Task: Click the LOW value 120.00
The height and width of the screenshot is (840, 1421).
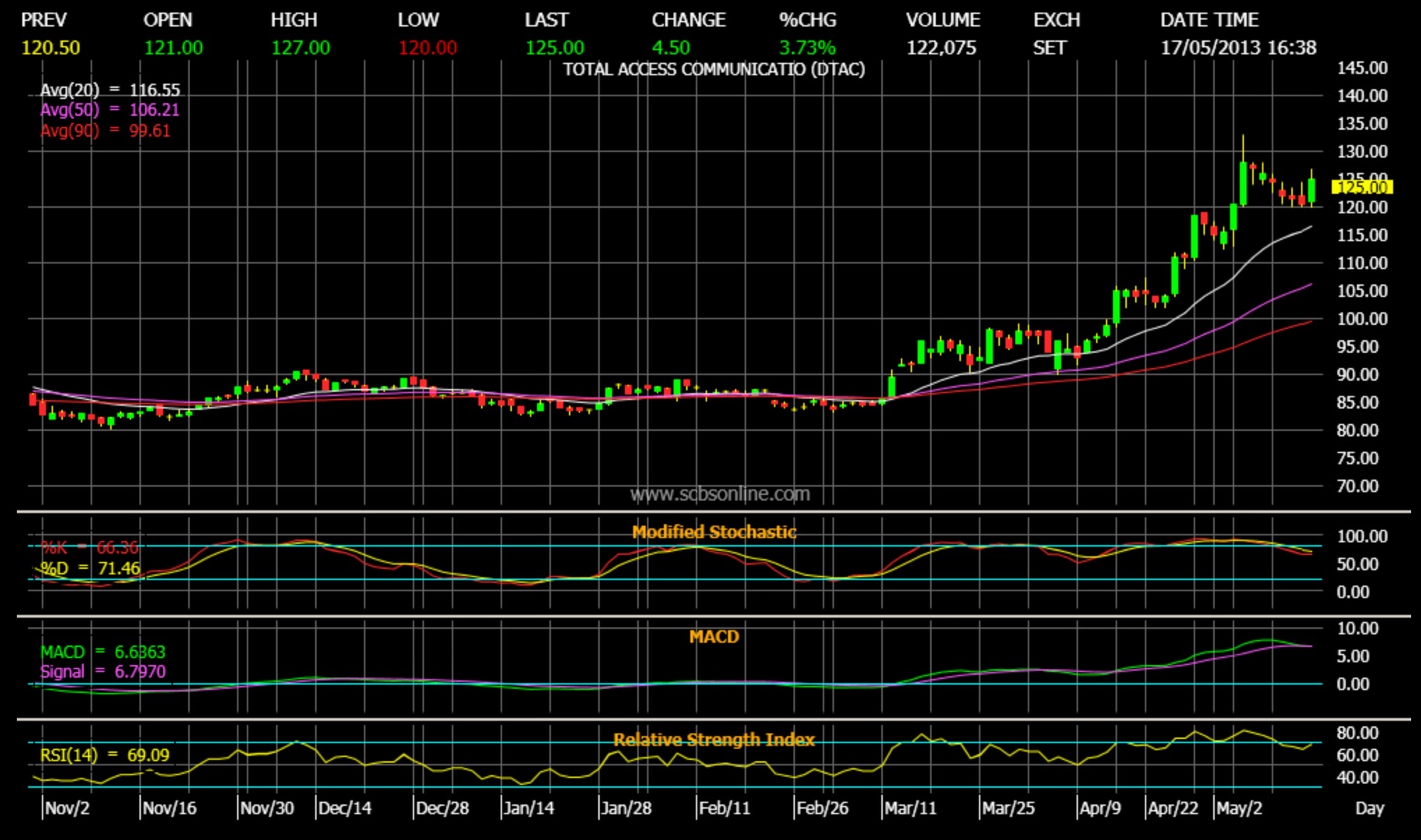Action: [427, 47]
